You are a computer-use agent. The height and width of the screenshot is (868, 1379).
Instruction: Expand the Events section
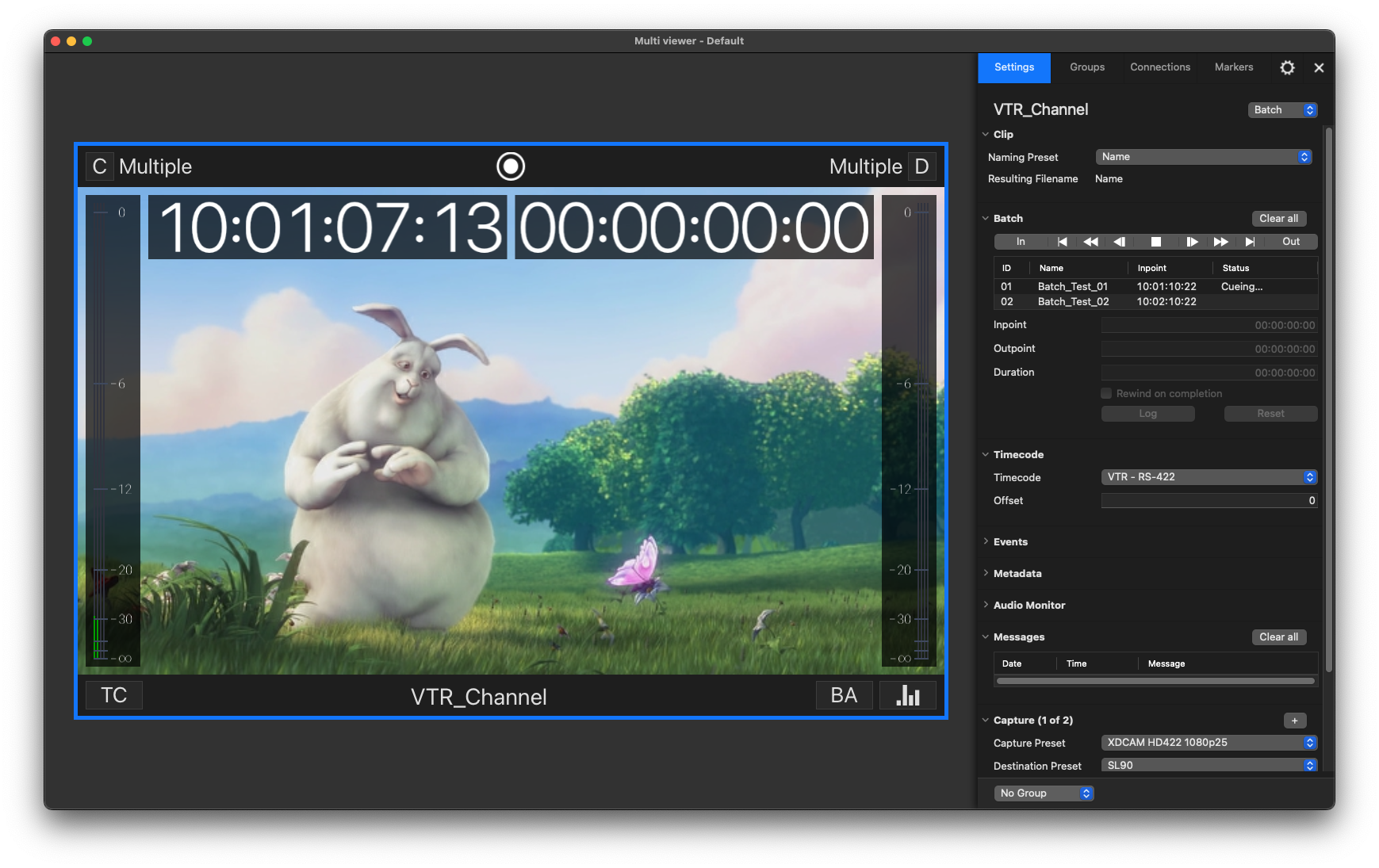pos(986,542)
